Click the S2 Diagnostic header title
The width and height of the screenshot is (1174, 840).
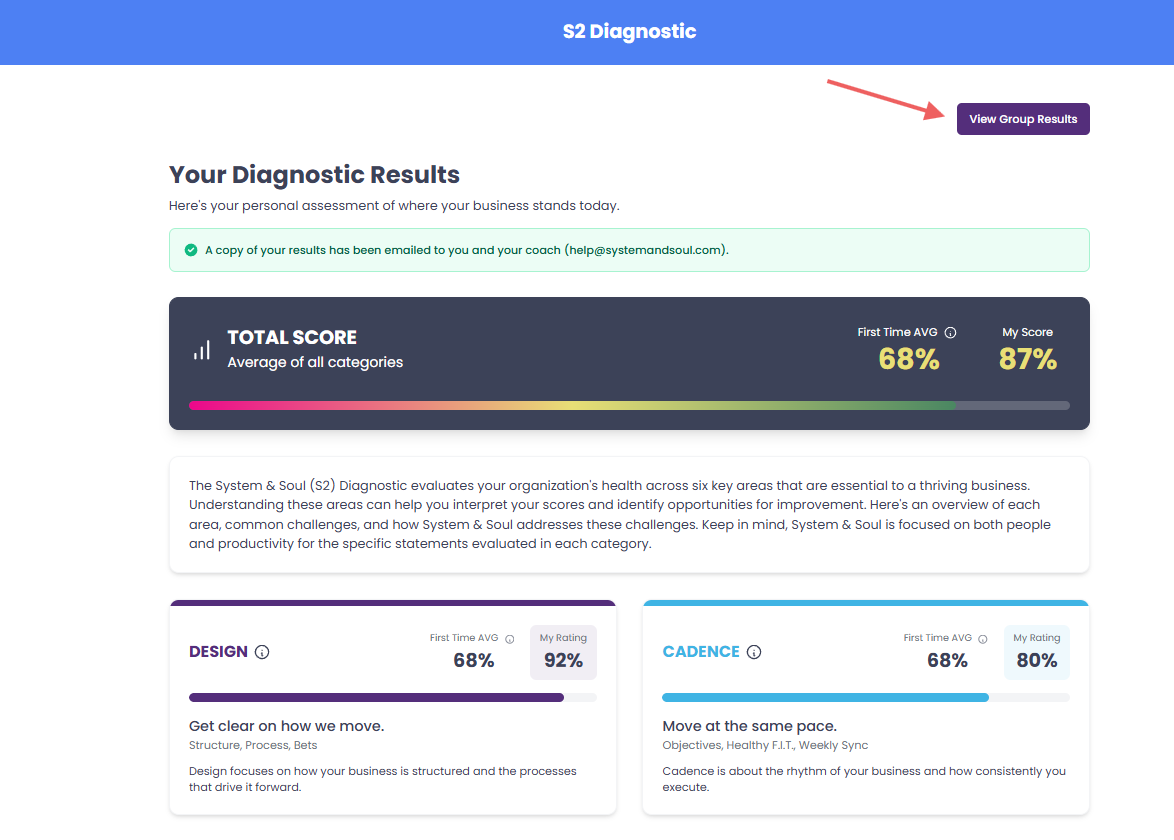pyautogui.click(x=629, y=32)
